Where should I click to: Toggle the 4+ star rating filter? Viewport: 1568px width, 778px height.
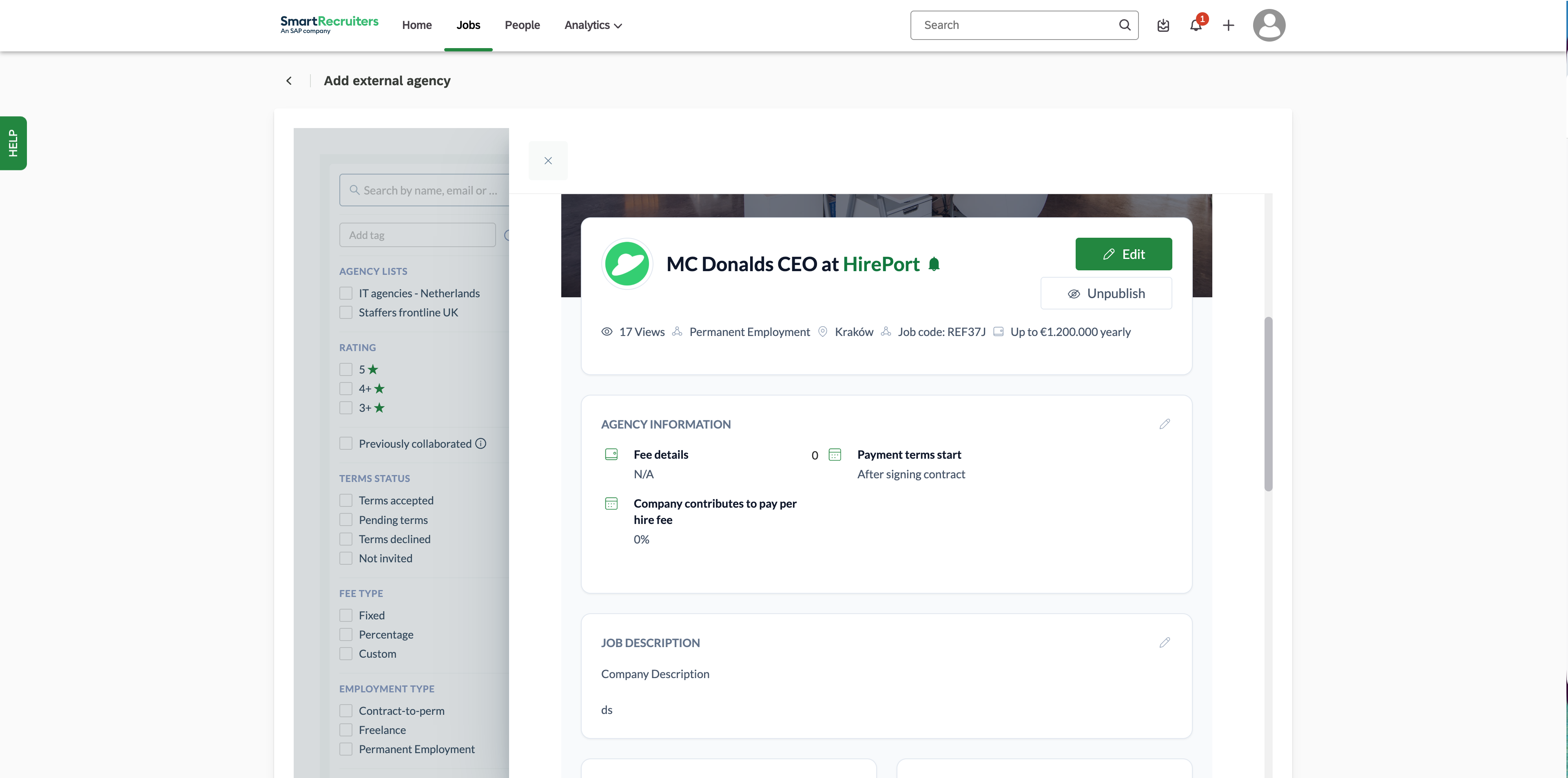pyautogui.click(x=346, y=389)
